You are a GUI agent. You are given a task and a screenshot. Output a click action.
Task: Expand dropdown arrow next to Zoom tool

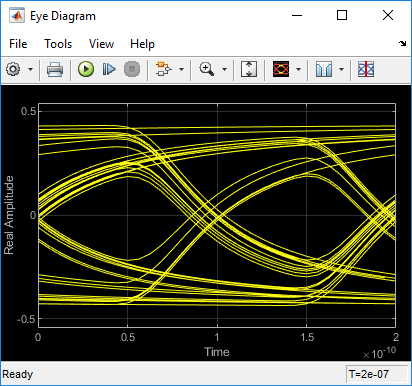pyautogui.click(x=224, y=69)
